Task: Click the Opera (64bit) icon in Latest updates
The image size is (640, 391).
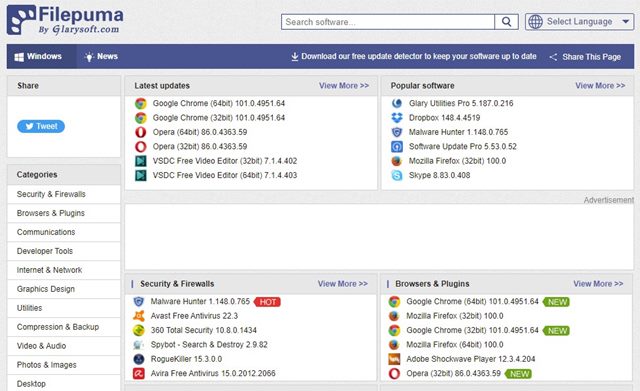Action: (x=140, y=132)
